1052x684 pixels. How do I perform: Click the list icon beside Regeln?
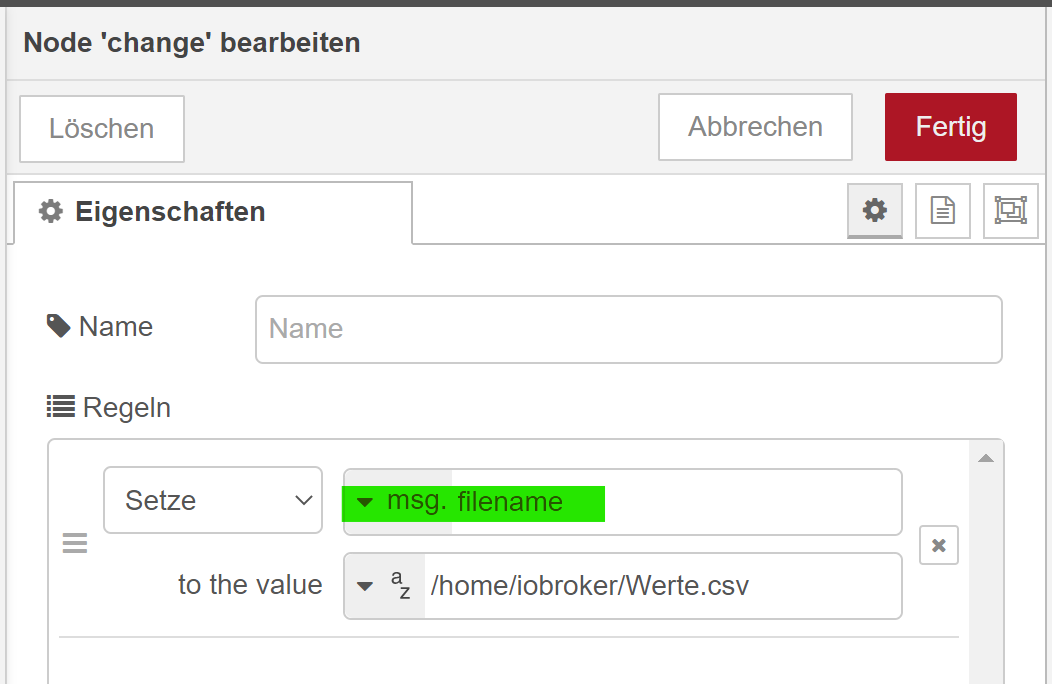coord(61,406)
